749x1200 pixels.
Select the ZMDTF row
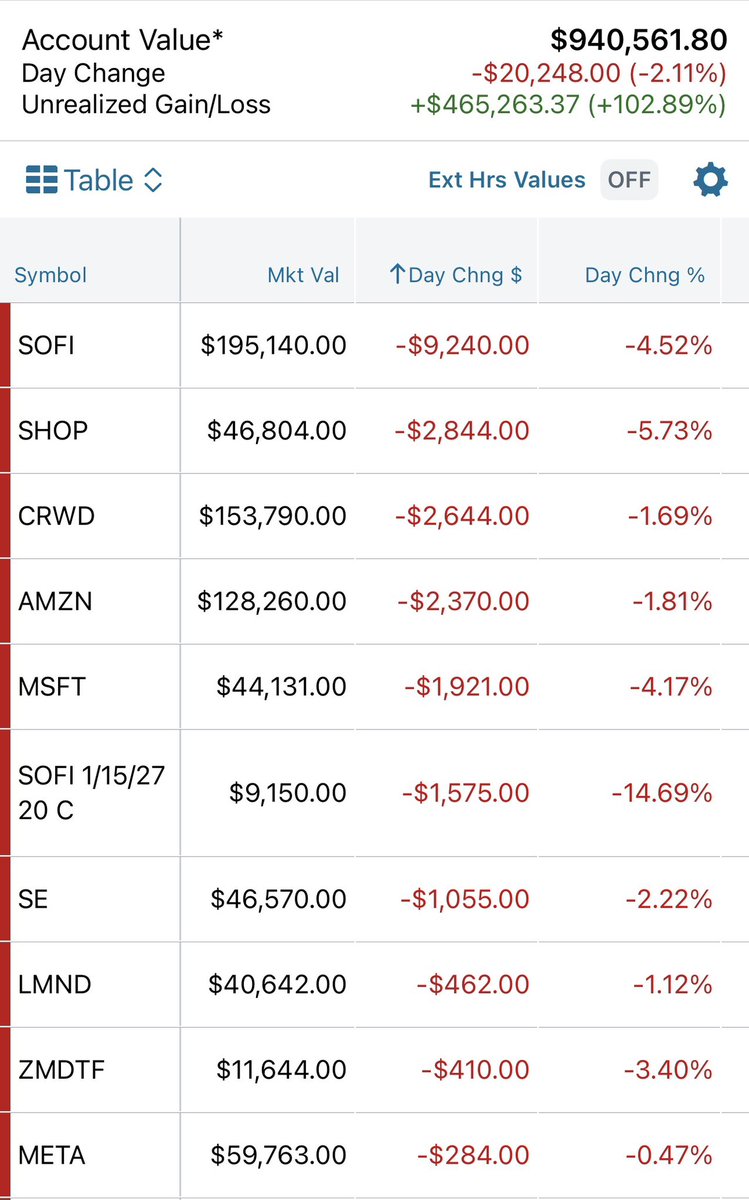[374, 1070]
